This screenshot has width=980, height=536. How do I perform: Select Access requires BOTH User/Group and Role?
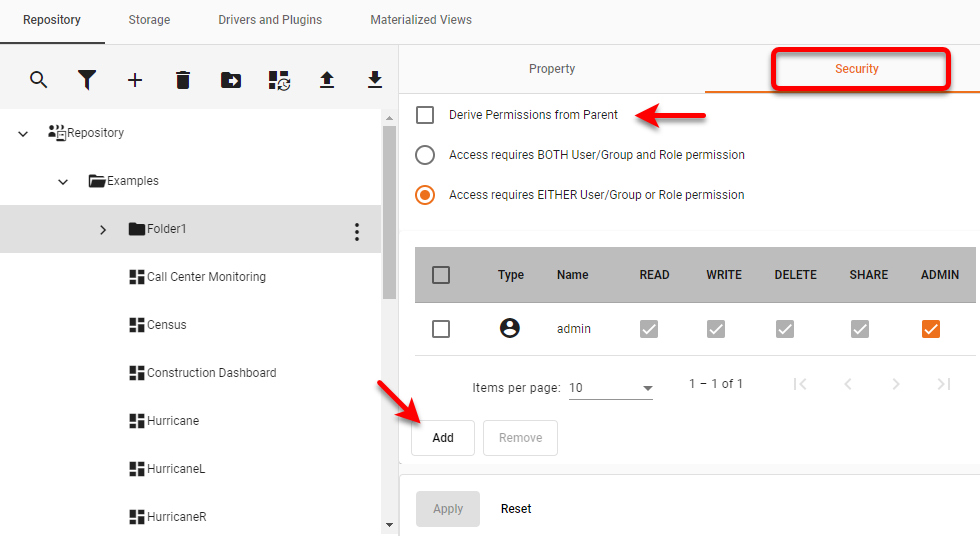pyautogui.click(x=425, y=155)
